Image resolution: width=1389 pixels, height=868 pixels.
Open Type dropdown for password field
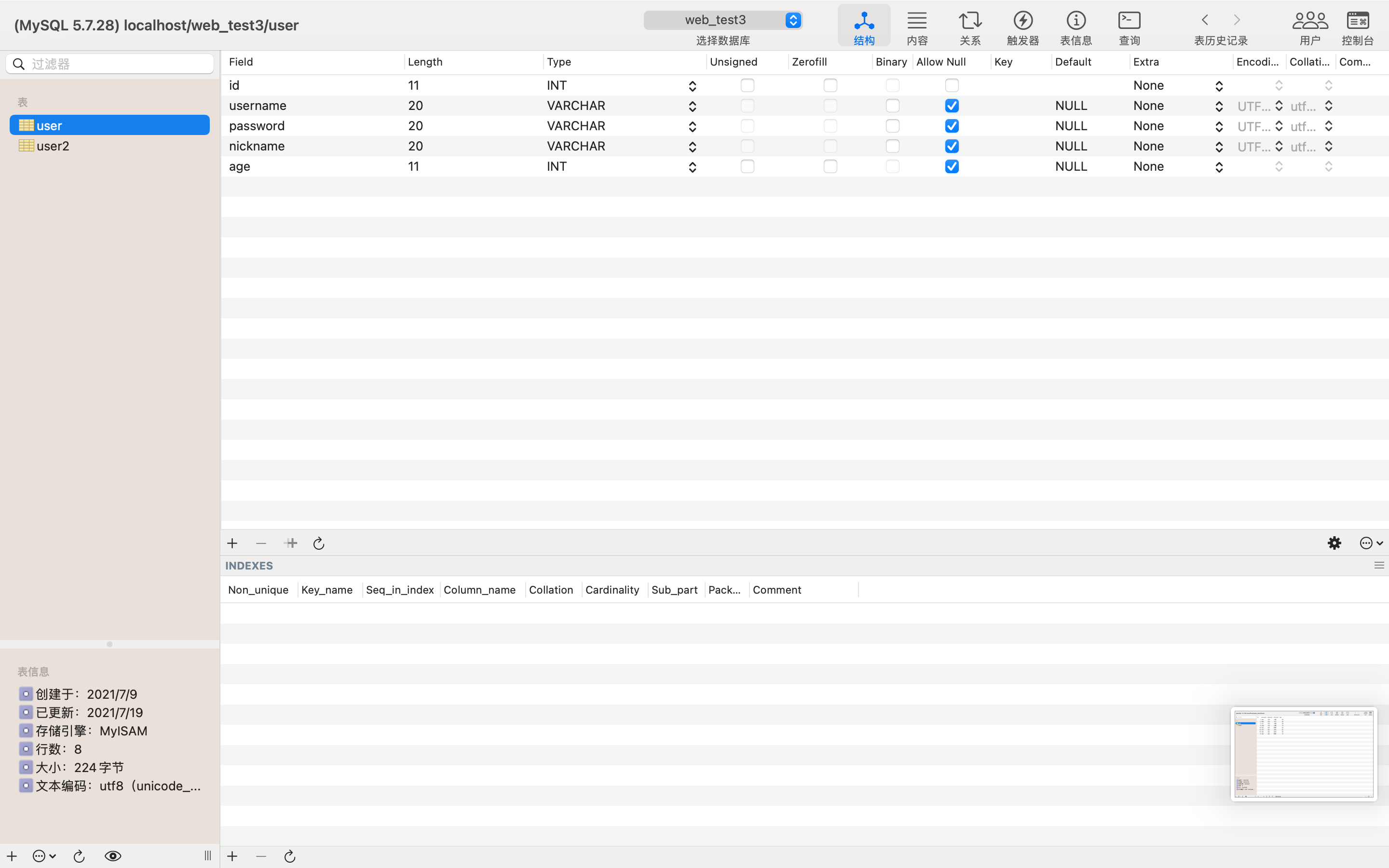tap(692, 126)
